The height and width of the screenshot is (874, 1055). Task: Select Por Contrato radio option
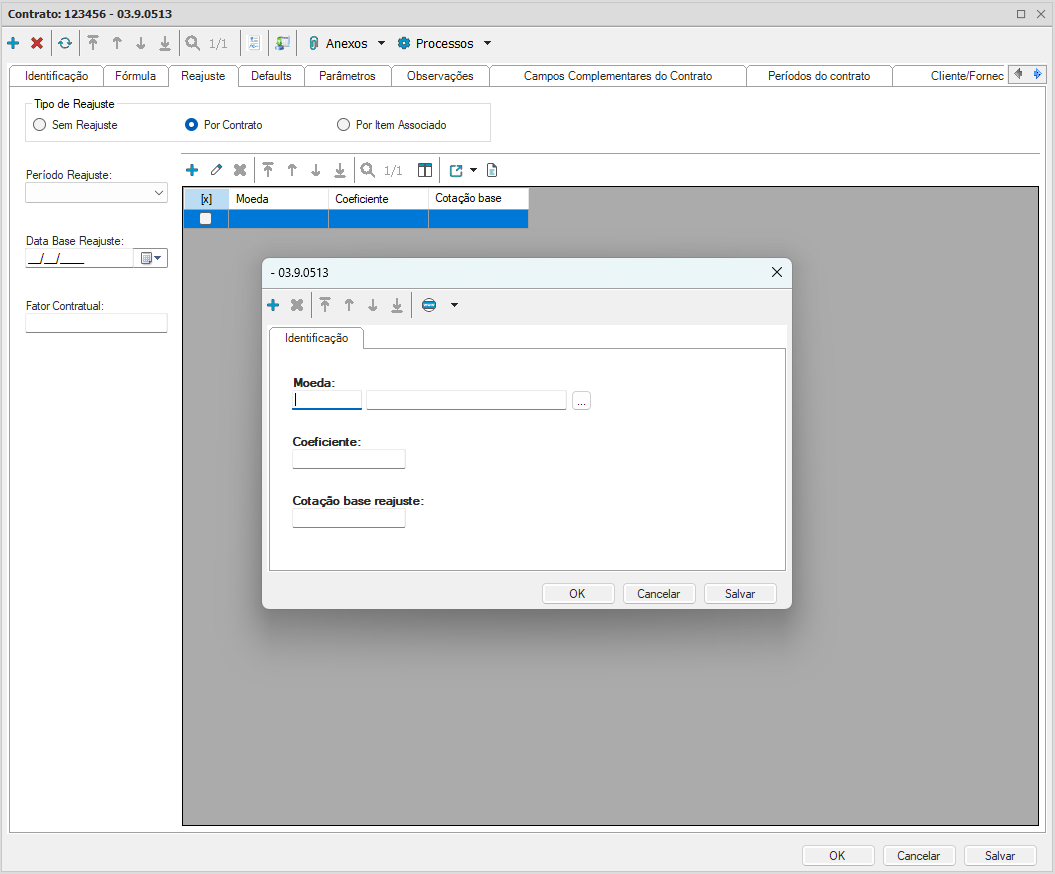tap(192, 124)
